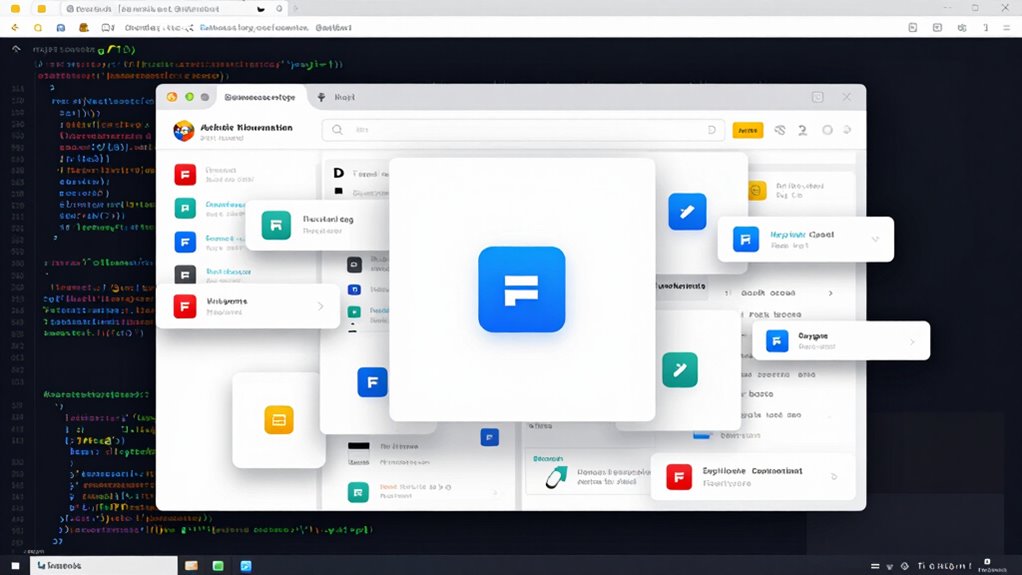Expand chevron on the middle-right floating card
Viewport: 1022px width, 575px height.
(912, 342)
